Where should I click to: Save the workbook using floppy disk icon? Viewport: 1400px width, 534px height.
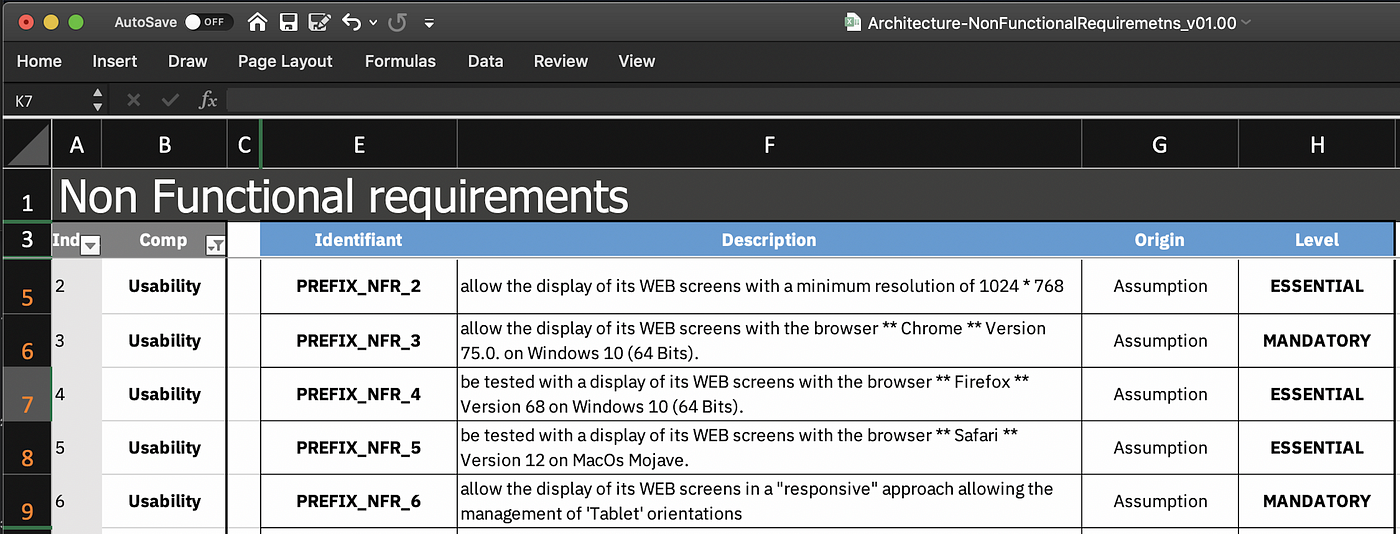[x=289, y=22]
